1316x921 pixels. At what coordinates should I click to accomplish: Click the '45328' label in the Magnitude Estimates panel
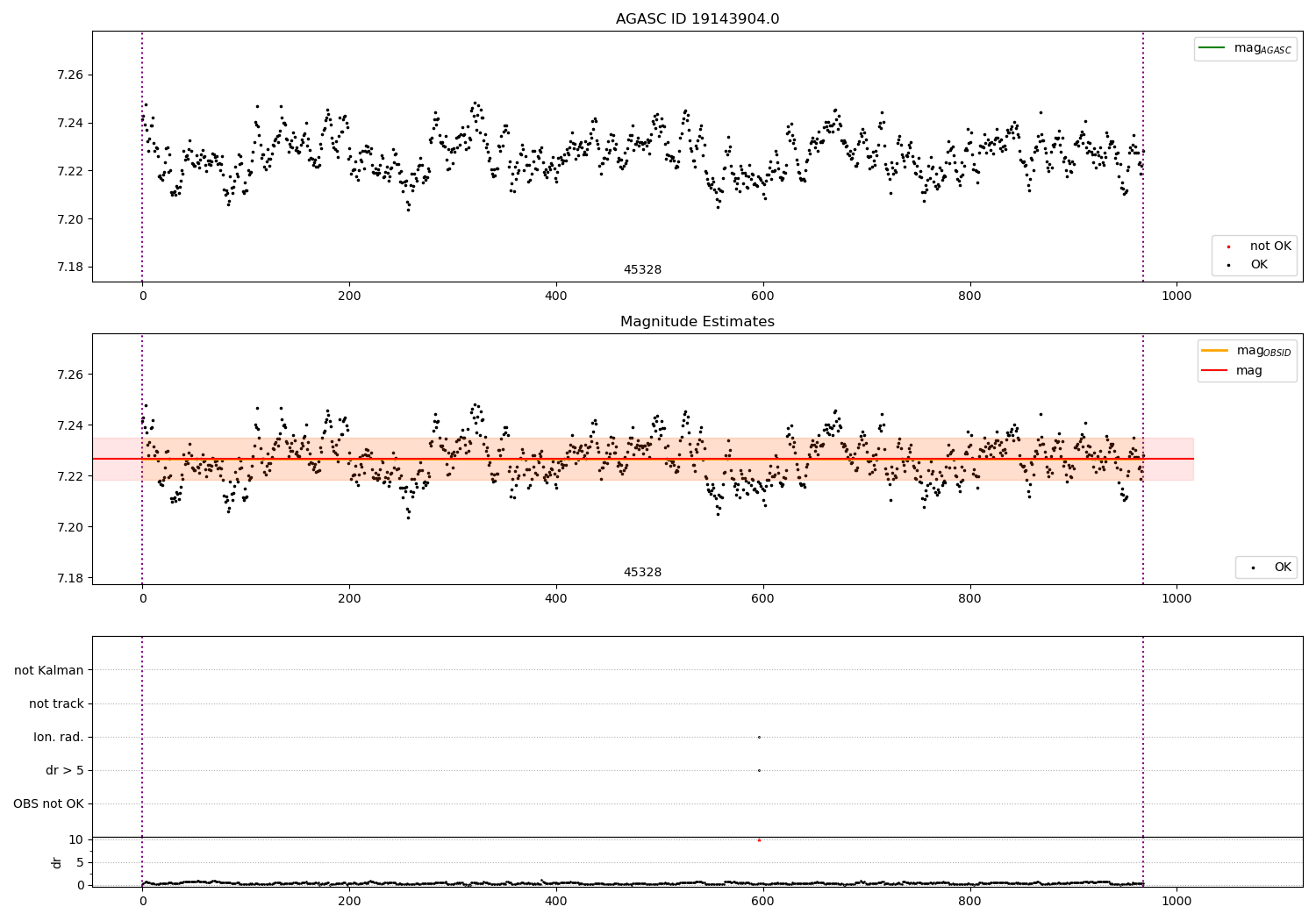(x=642, y=573)
